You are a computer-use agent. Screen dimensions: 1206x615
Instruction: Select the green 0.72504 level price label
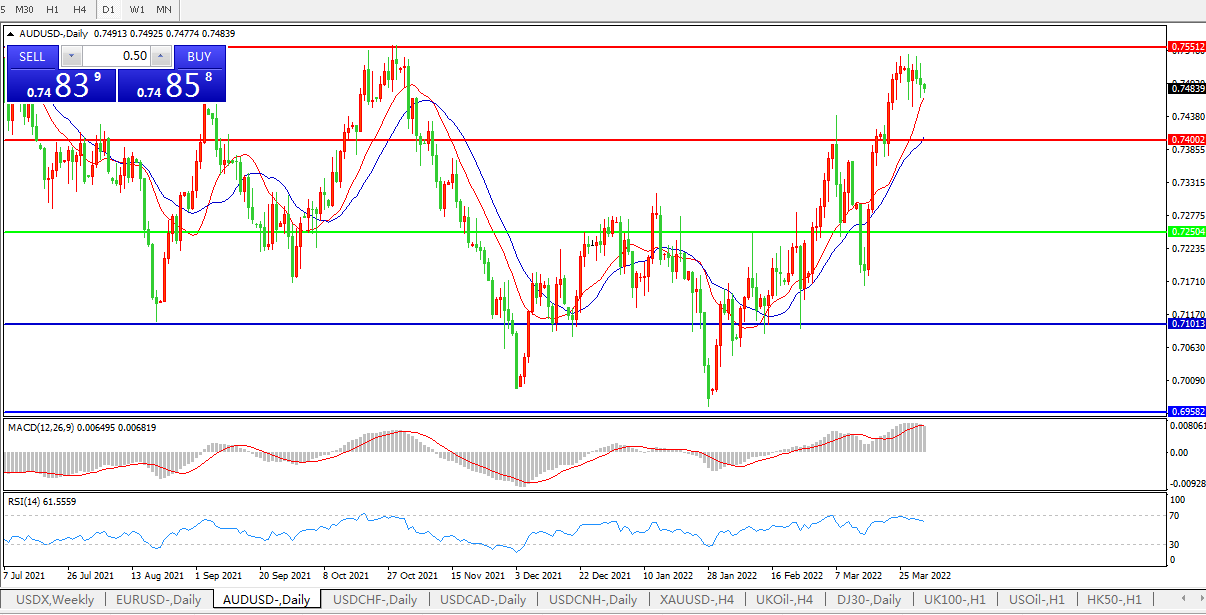pos(1187,232)
